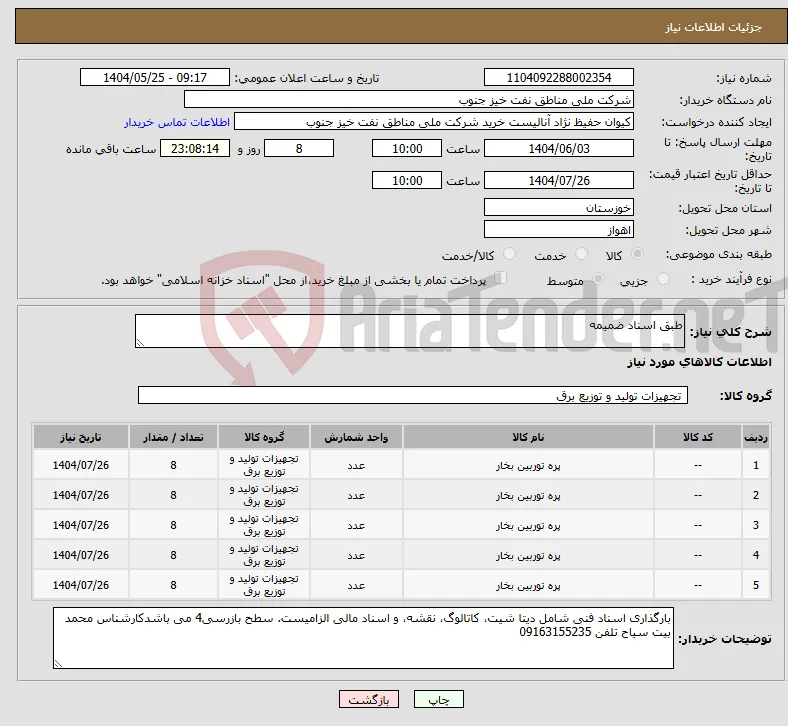Click the شماره نیاز number field
The height and width of the screenshot is (726, 788).
(x=559, y=78)
